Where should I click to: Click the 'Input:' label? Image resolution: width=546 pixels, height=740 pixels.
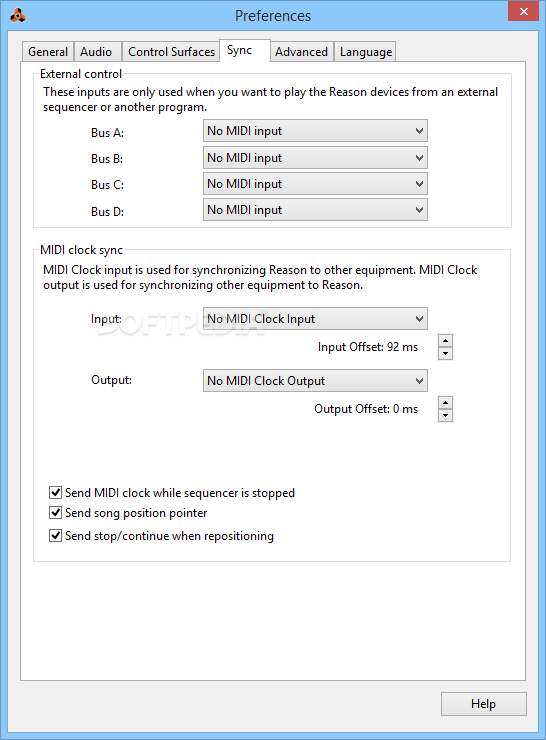point(106,319)
